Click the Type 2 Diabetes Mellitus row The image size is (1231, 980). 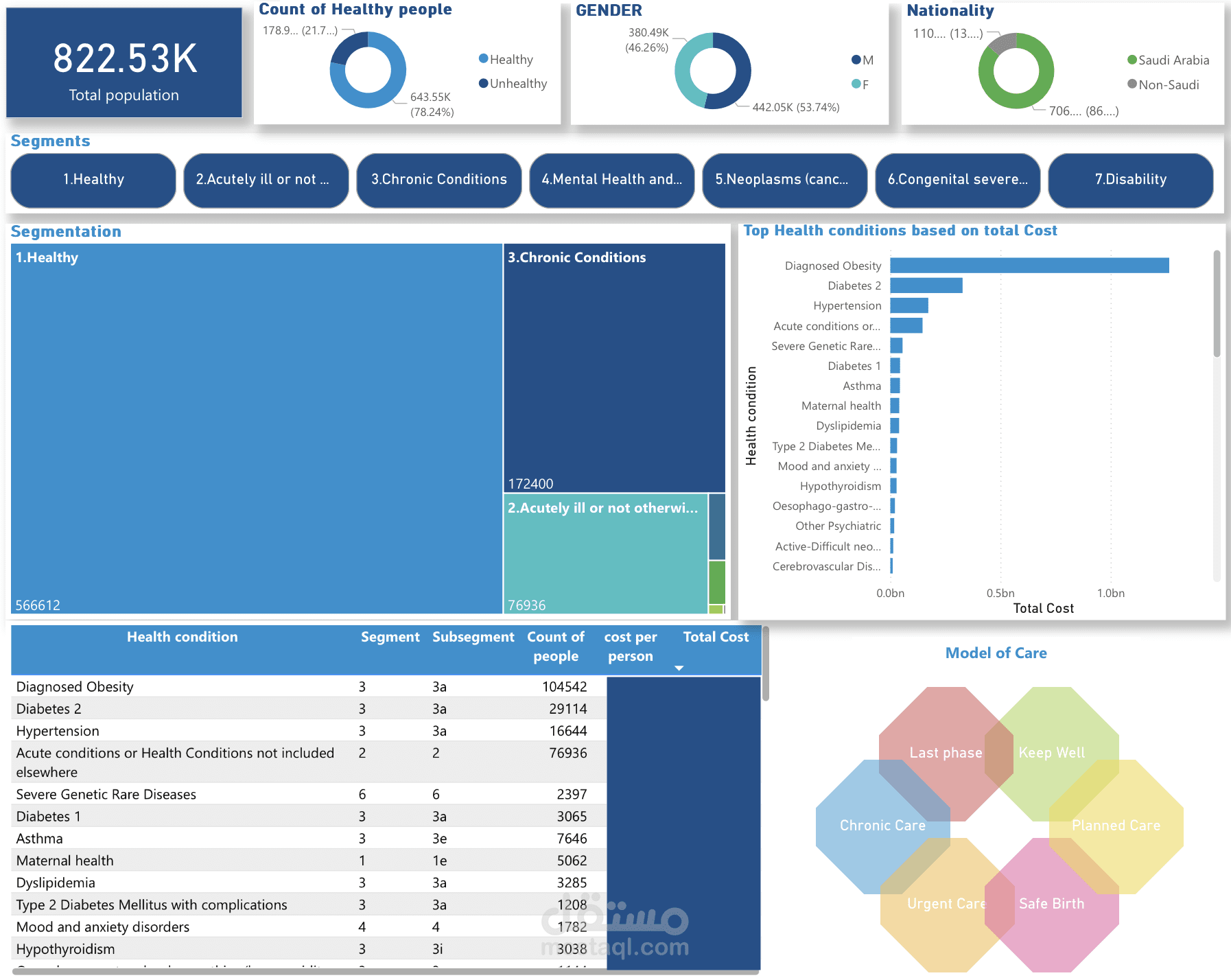pyautogui.click(x=309, y=905)
